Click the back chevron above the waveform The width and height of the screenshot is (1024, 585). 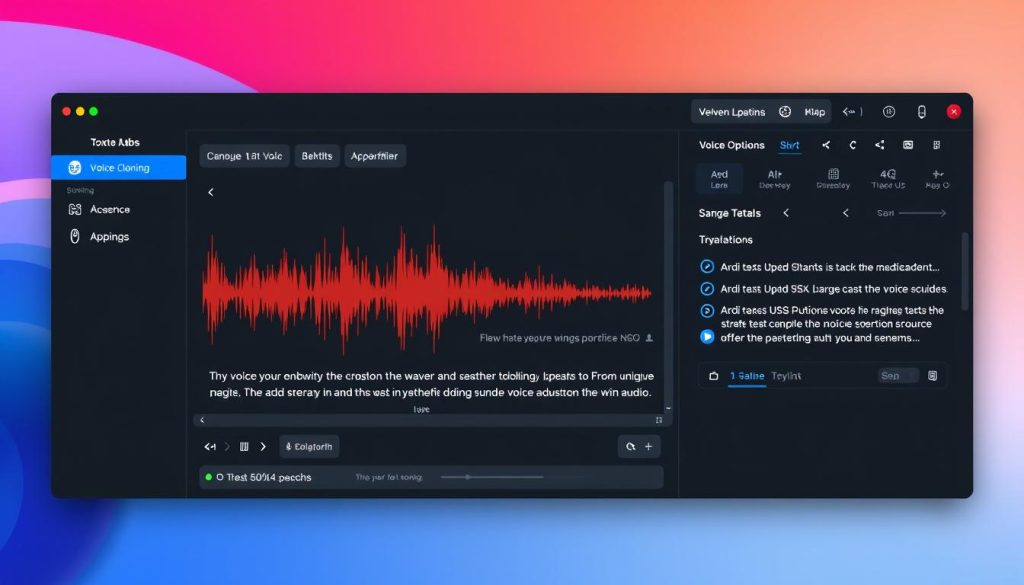click(211, 192)
